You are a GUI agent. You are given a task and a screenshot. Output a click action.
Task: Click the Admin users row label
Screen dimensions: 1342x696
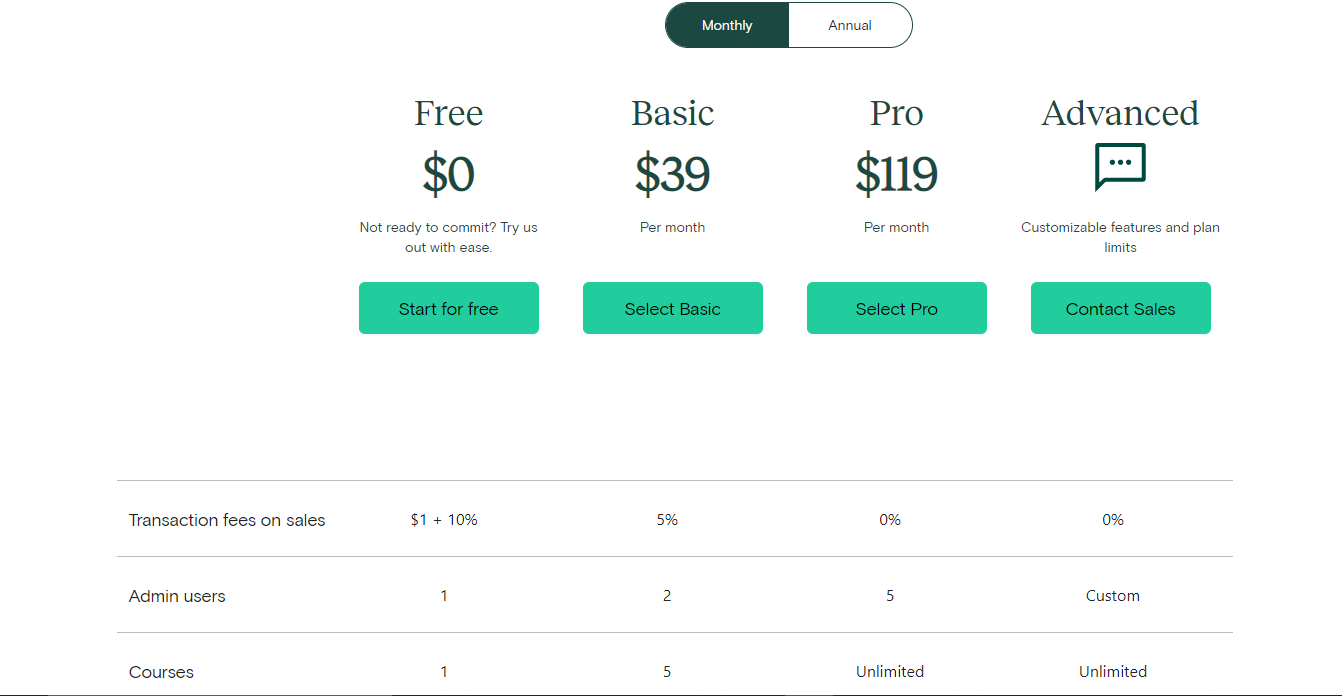[177, 596]
